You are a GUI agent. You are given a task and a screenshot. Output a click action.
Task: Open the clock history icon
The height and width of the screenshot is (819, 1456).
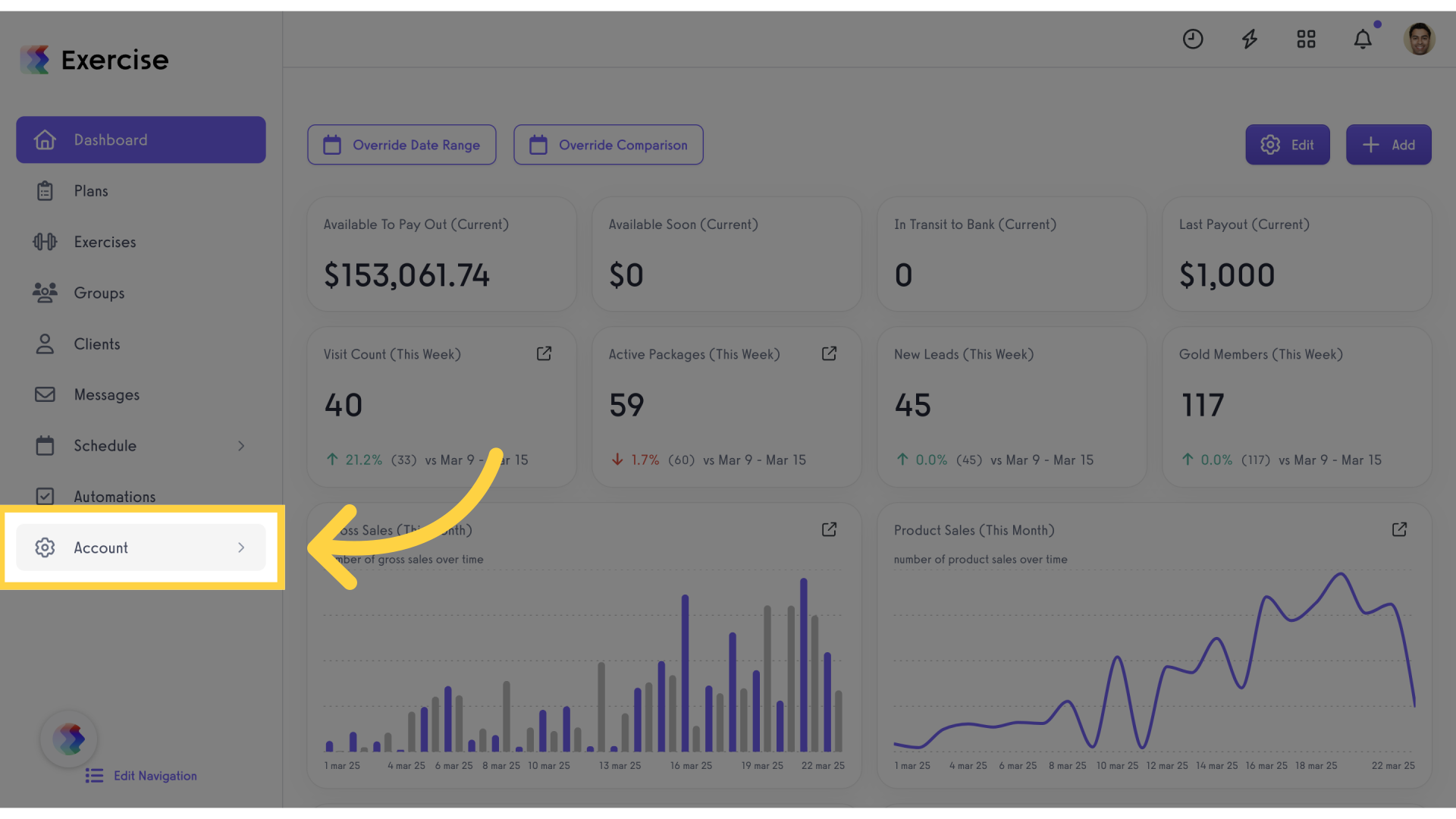[1193, 39]
